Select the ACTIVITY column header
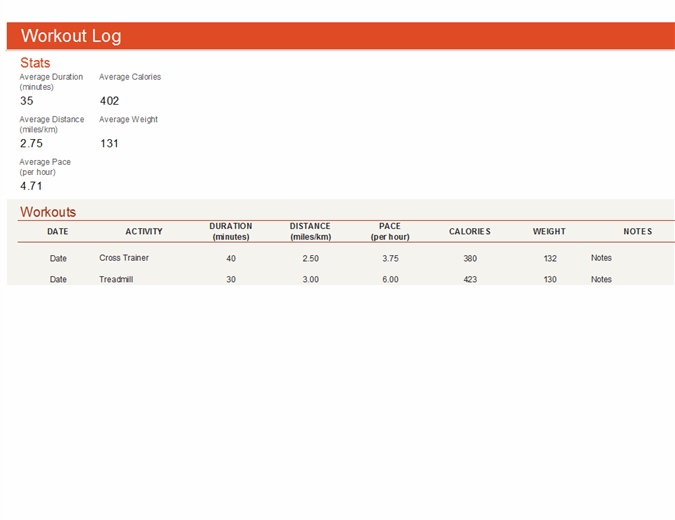This screenshot has width=675, height=520. (144, 232)
